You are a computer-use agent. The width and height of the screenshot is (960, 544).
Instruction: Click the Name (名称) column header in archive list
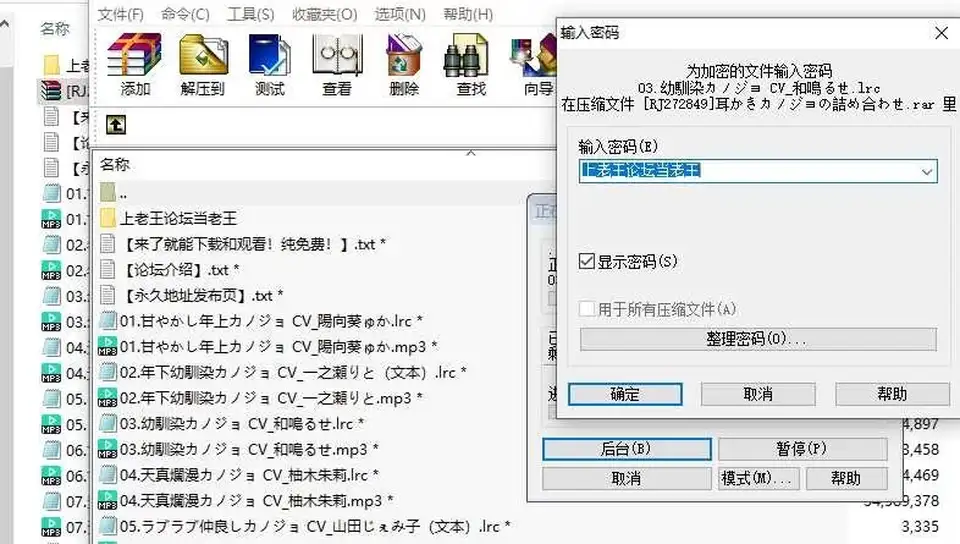[114, 164]
